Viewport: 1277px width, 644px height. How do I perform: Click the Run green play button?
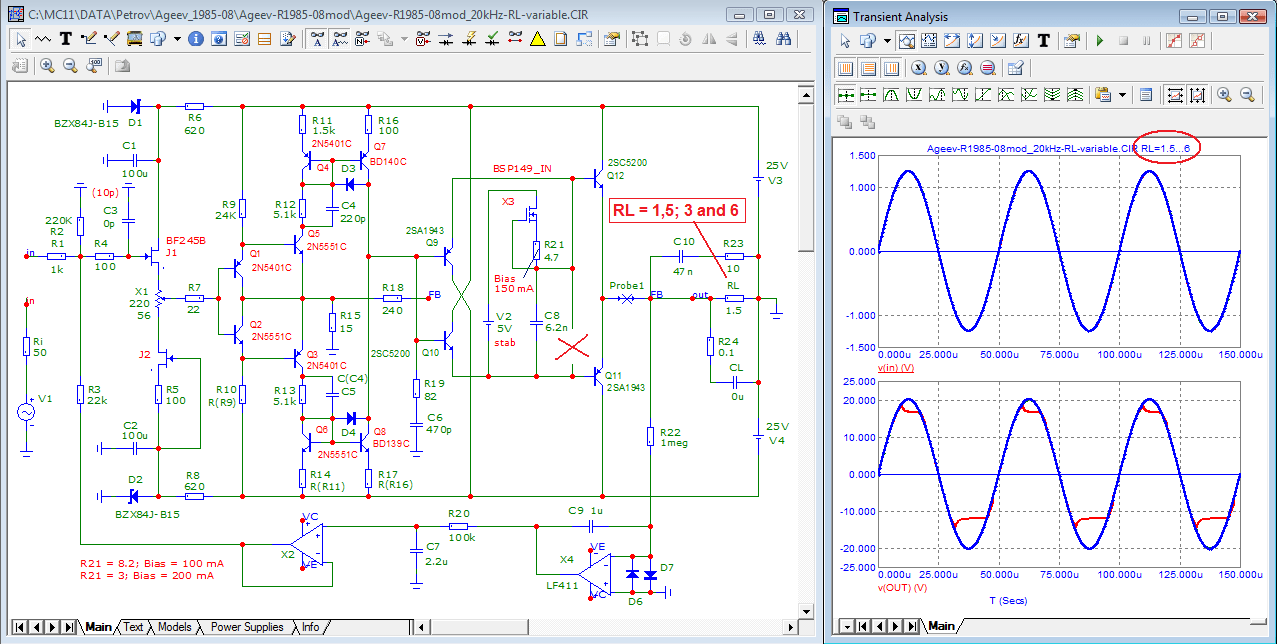coord(1099,41)
